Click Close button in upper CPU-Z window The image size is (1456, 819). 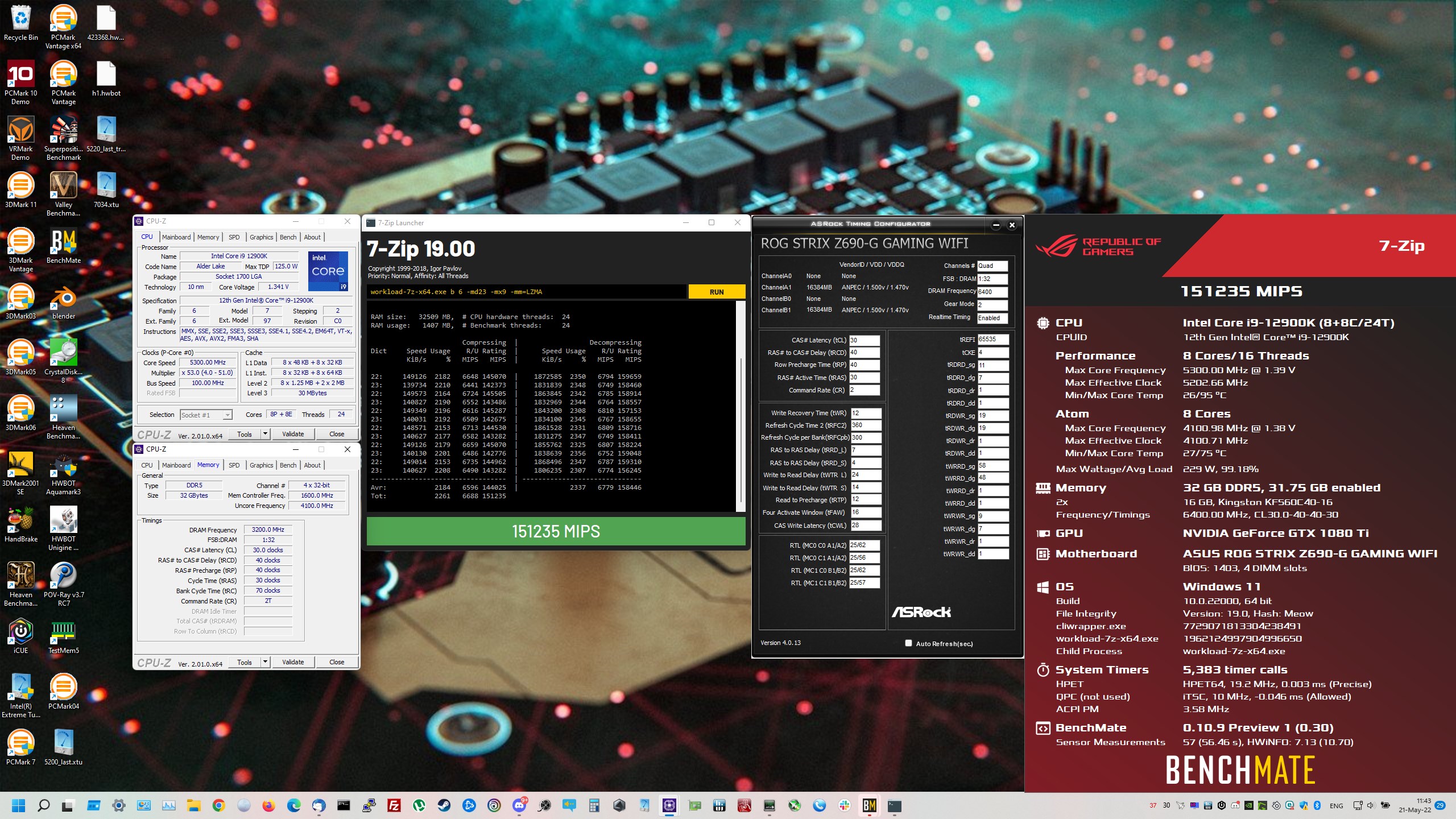pos(337,434)
